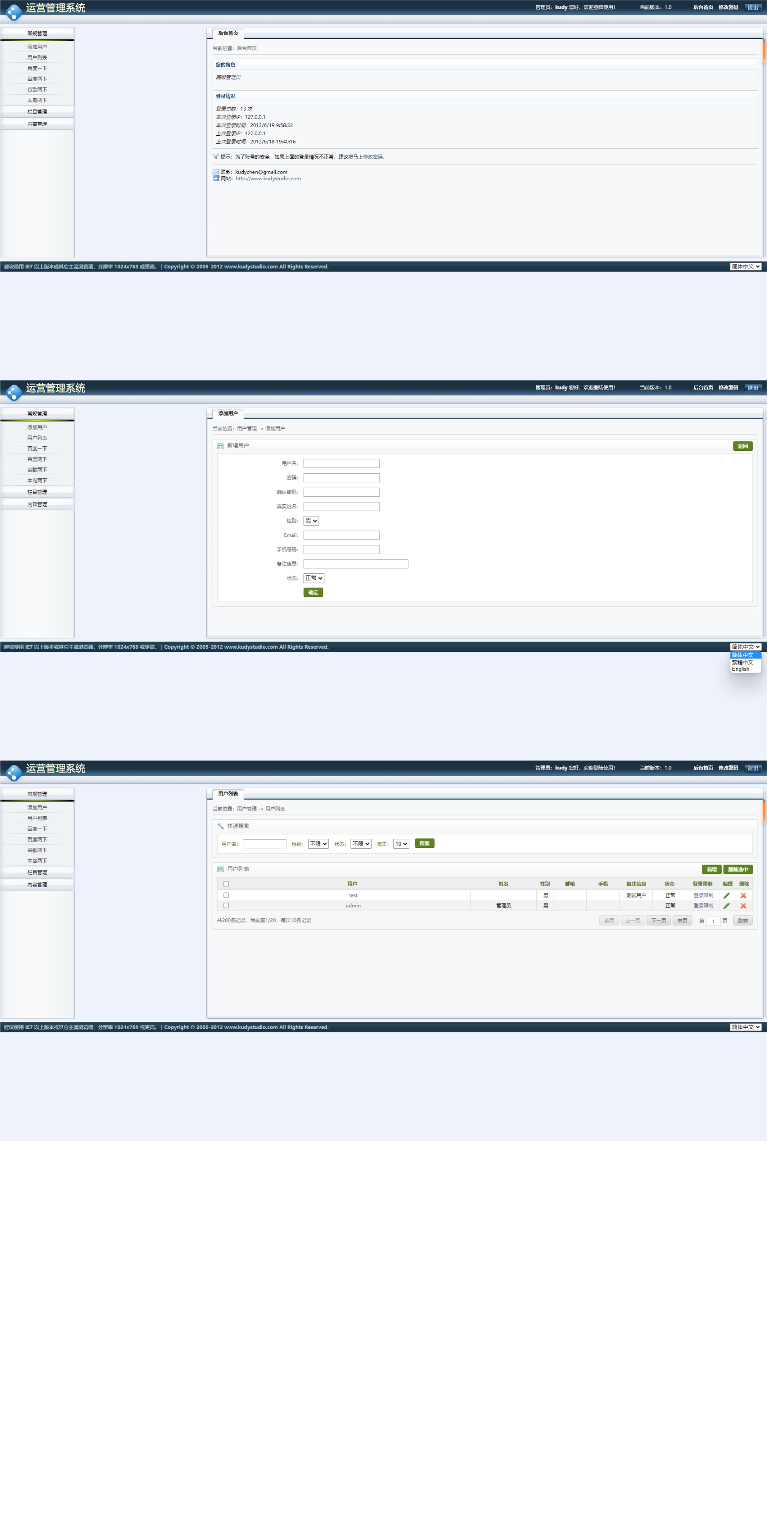This screenshot has height=1516, width=784.
Task: Choose English from the open language list
Action: tap(740, 669)
